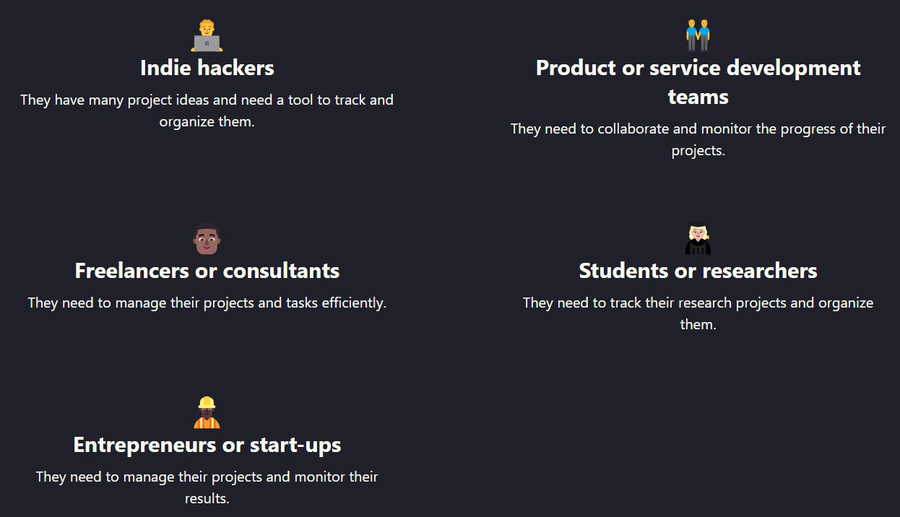Image resolution: width=900 pixels, height=517 pixels.
Task: Click the Freelancers or consultants heading
Action: [207, 271]
